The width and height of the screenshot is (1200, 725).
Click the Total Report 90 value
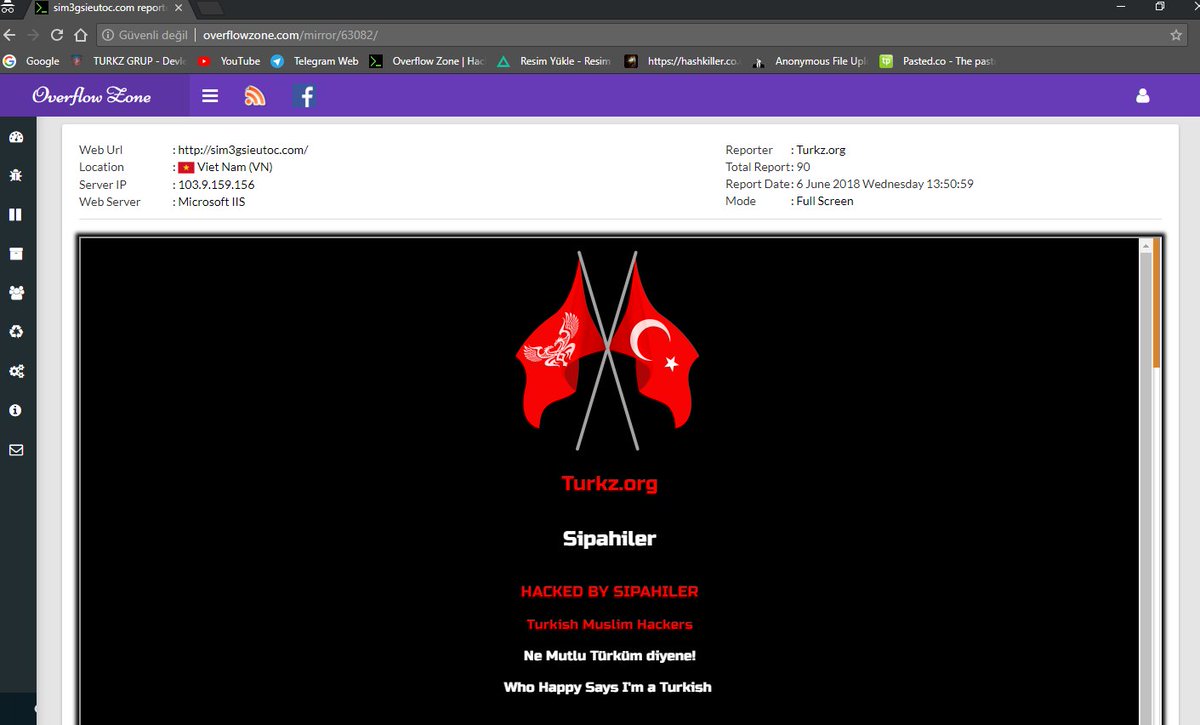coord(803,167)
